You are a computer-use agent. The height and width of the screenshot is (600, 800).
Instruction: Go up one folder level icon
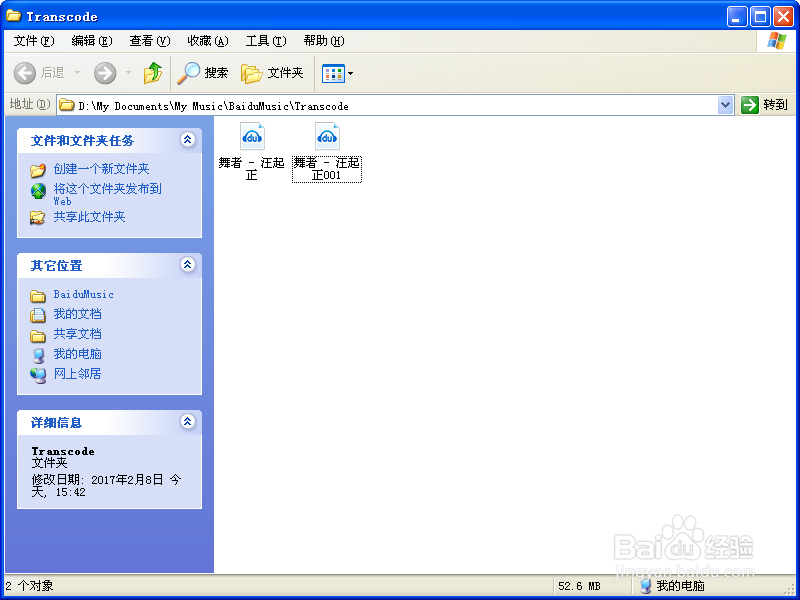[x=153, y=73]
